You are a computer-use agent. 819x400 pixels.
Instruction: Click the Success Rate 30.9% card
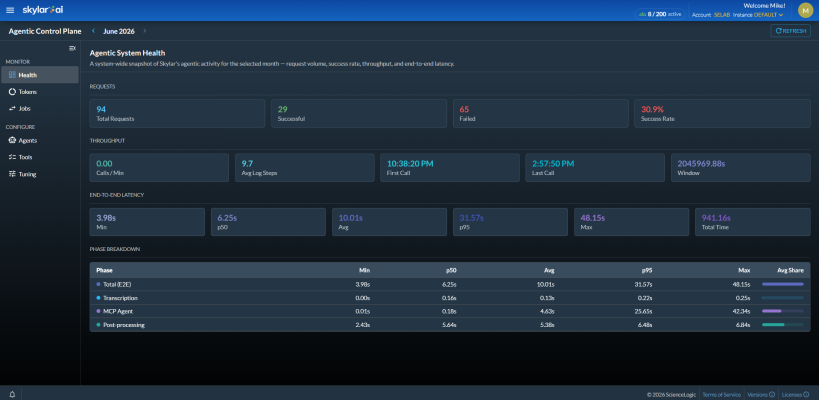tap(722, 113)
